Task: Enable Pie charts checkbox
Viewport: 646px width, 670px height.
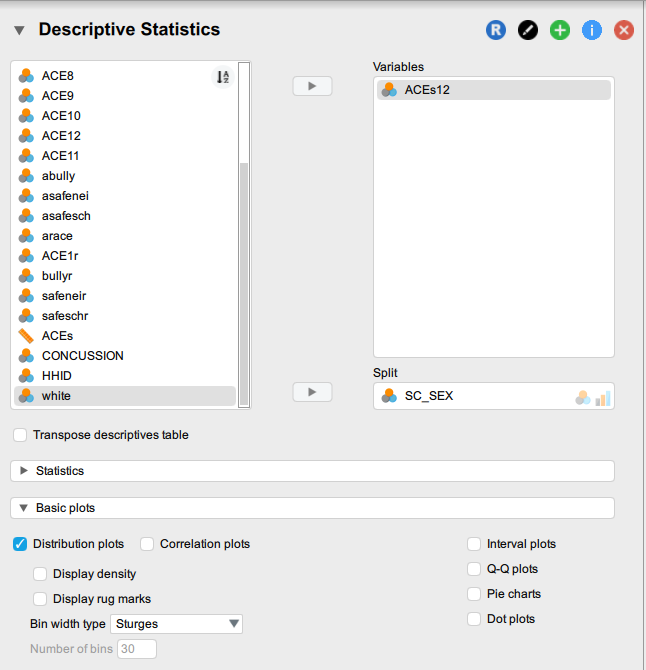Action: [x=474, y=594]
